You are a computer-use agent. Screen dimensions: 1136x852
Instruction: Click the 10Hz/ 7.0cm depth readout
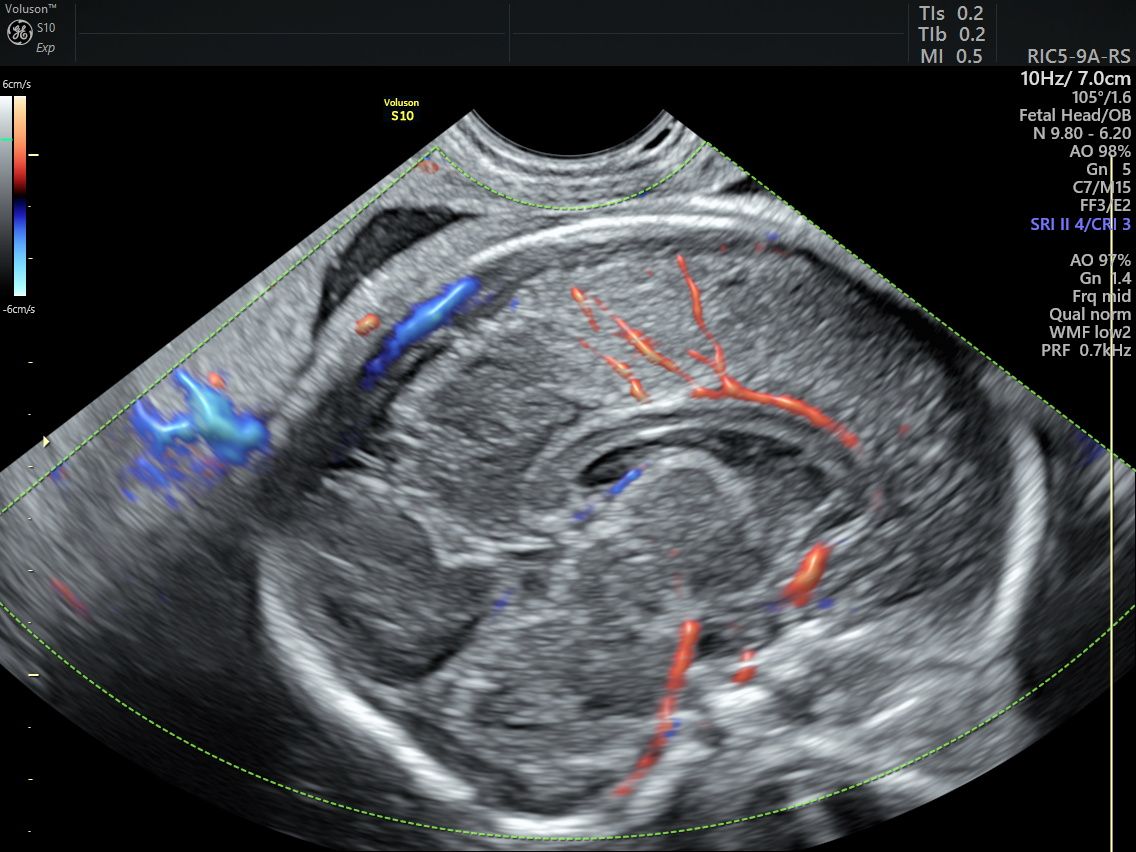coord(1075,78)
